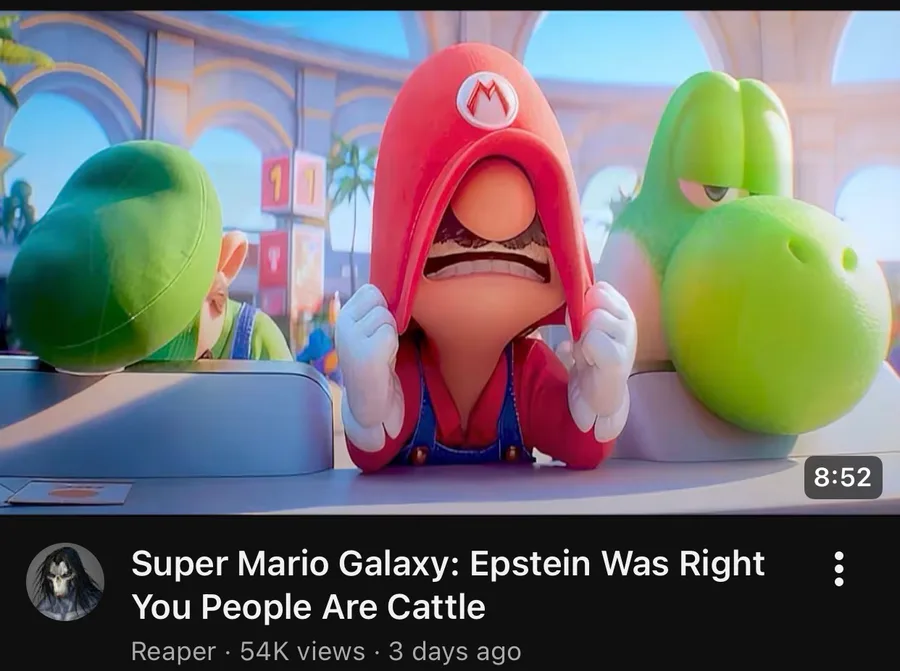
Task: Select the 3 days ago timestamp
Action: [x=455, y=651]
